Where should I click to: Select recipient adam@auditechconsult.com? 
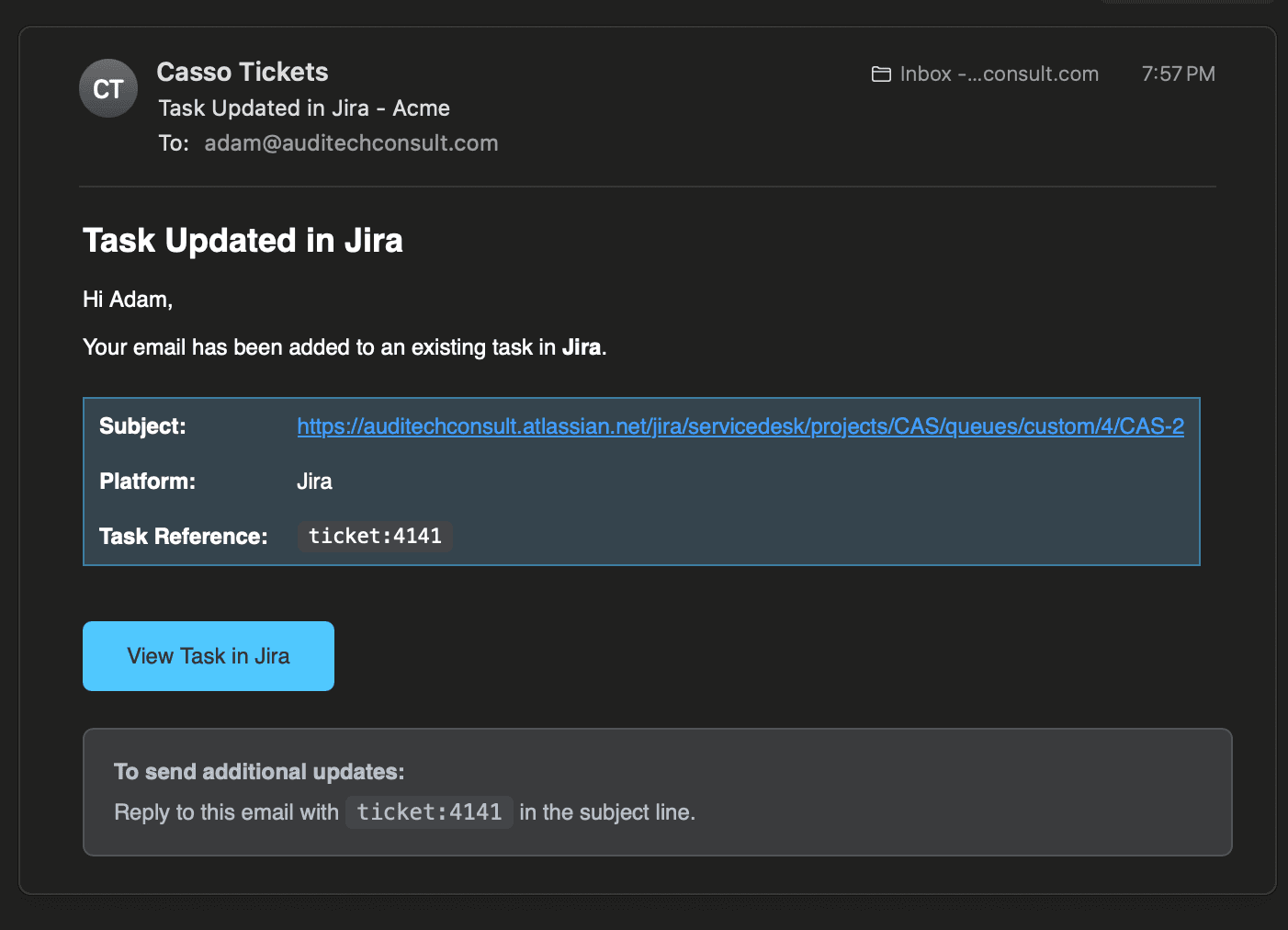pyautogui.click(x=351, y=142)
